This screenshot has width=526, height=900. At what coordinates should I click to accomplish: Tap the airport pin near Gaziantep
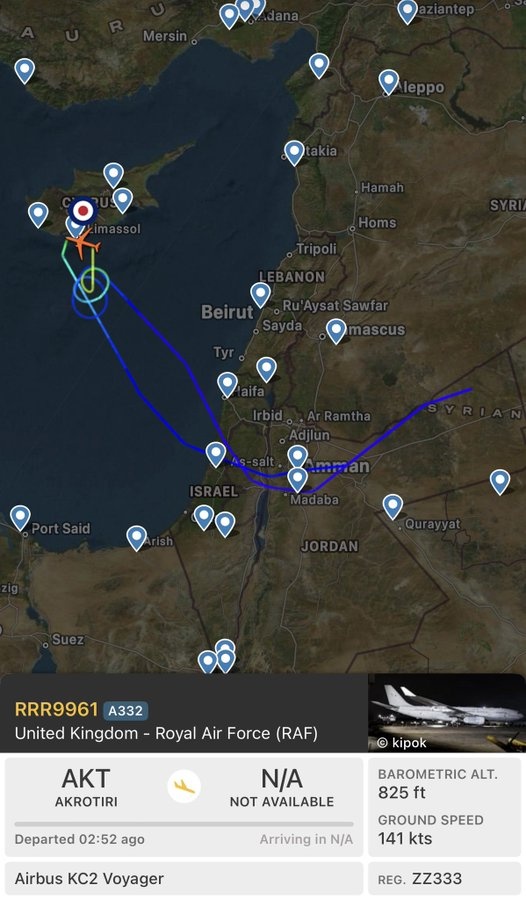point(408,11)
